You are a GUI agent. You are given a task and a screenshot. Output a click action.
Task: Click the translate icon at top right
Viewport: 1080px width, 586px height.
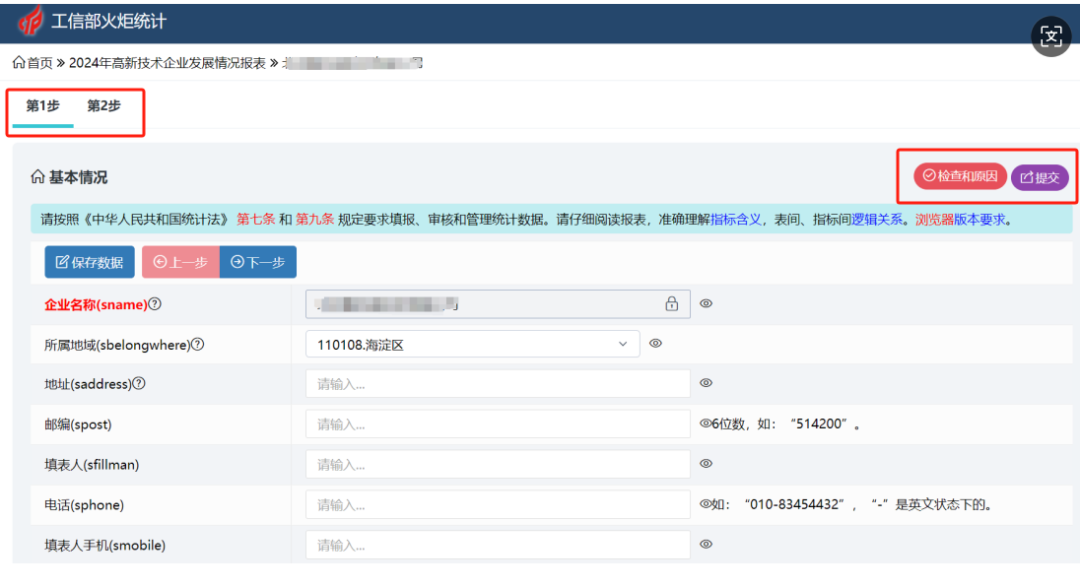point(1051,37)
